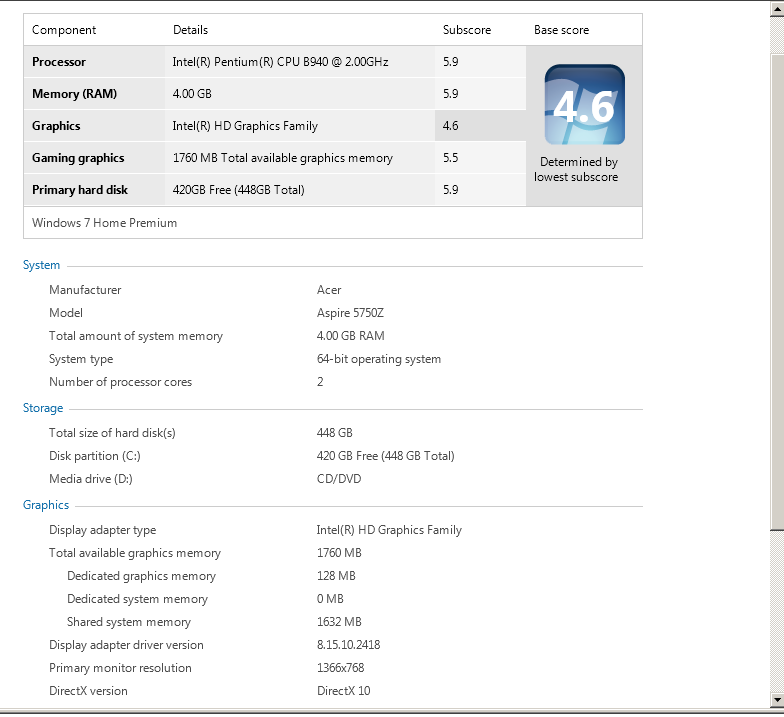This screenshot has width=784, height=717.
Task: Click the Graphics row label in table
Action: (x=56, y=126)
